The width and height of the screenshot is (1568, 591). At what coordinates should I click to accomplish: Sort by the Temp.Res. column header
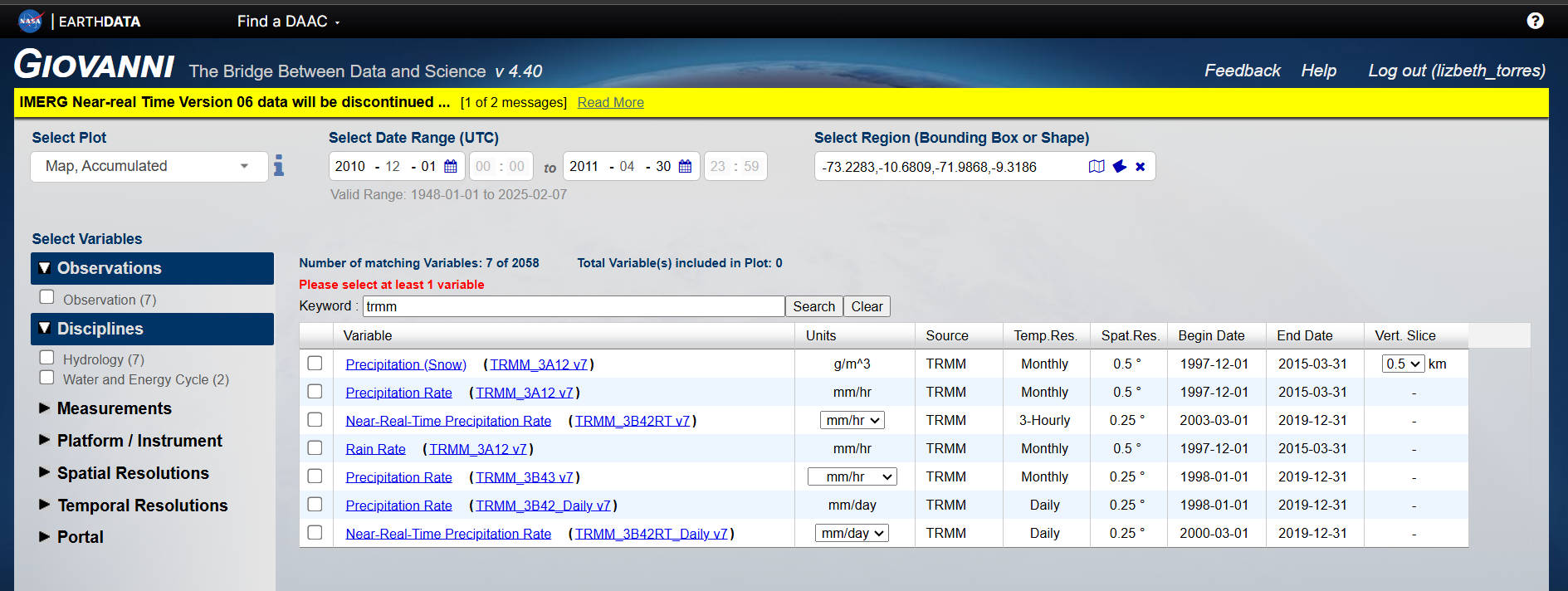(1045, 335)
